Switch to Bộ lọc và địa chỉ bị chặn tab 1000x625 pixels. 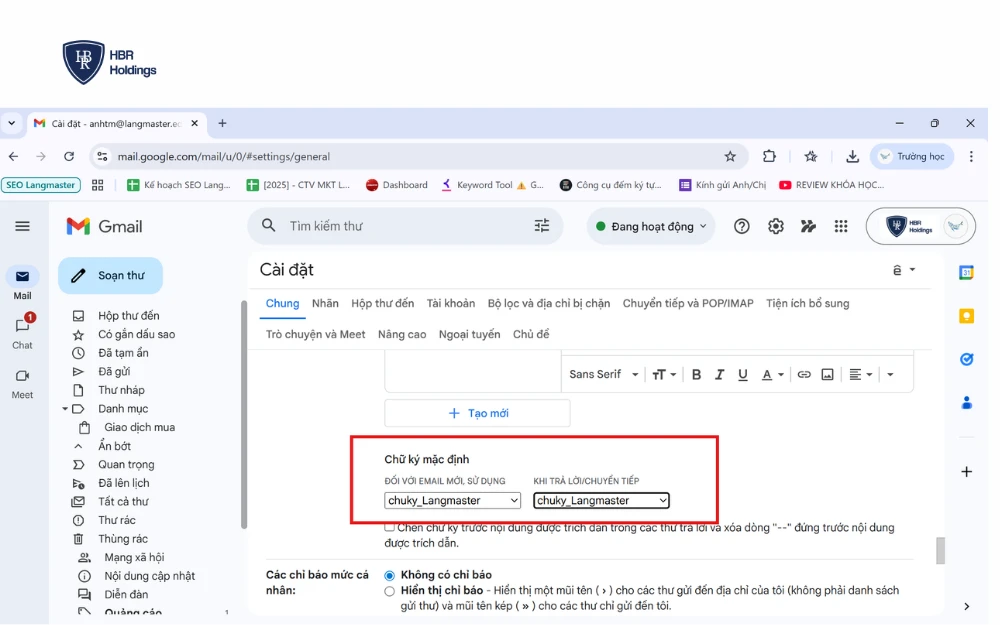(548, 304)
